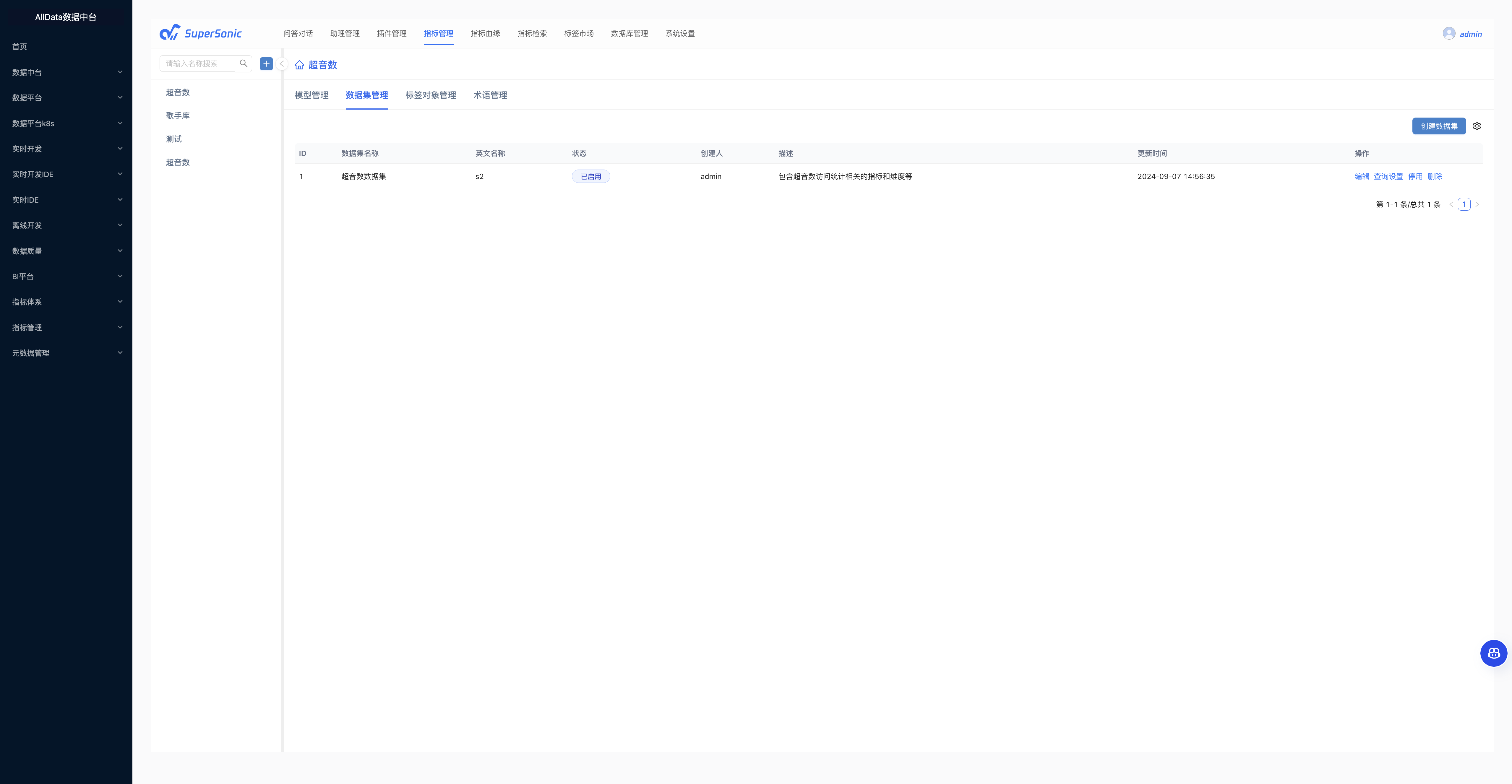Click the s2 English name cell
The width and height of the screenshot is (1512, 784).
480,177
